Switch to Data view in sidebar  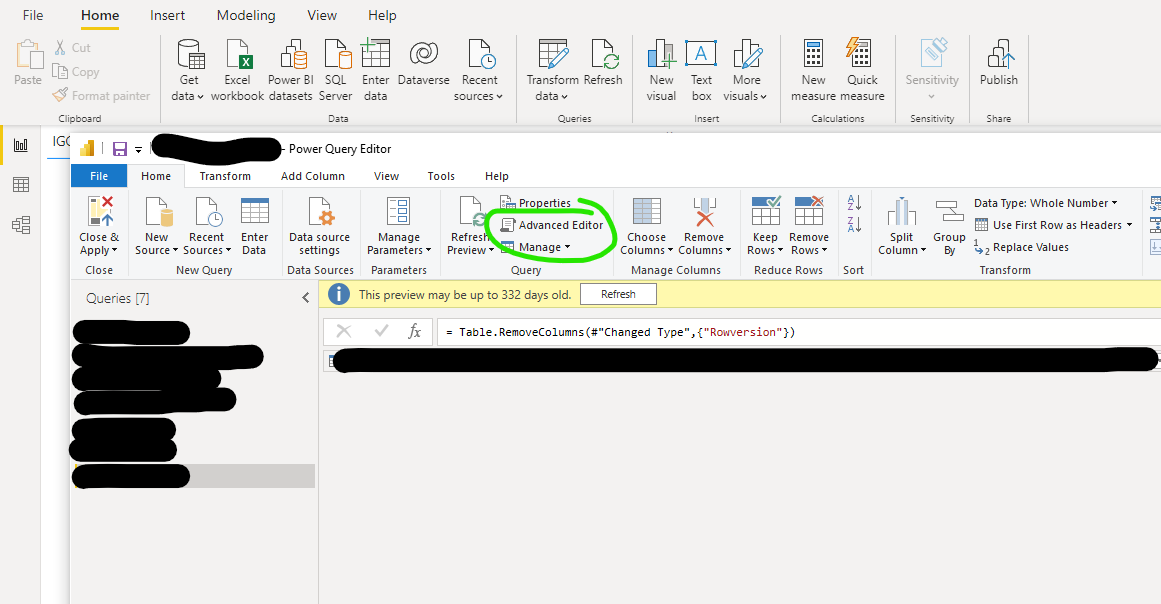pyautogui.click(x=21, y=185)
